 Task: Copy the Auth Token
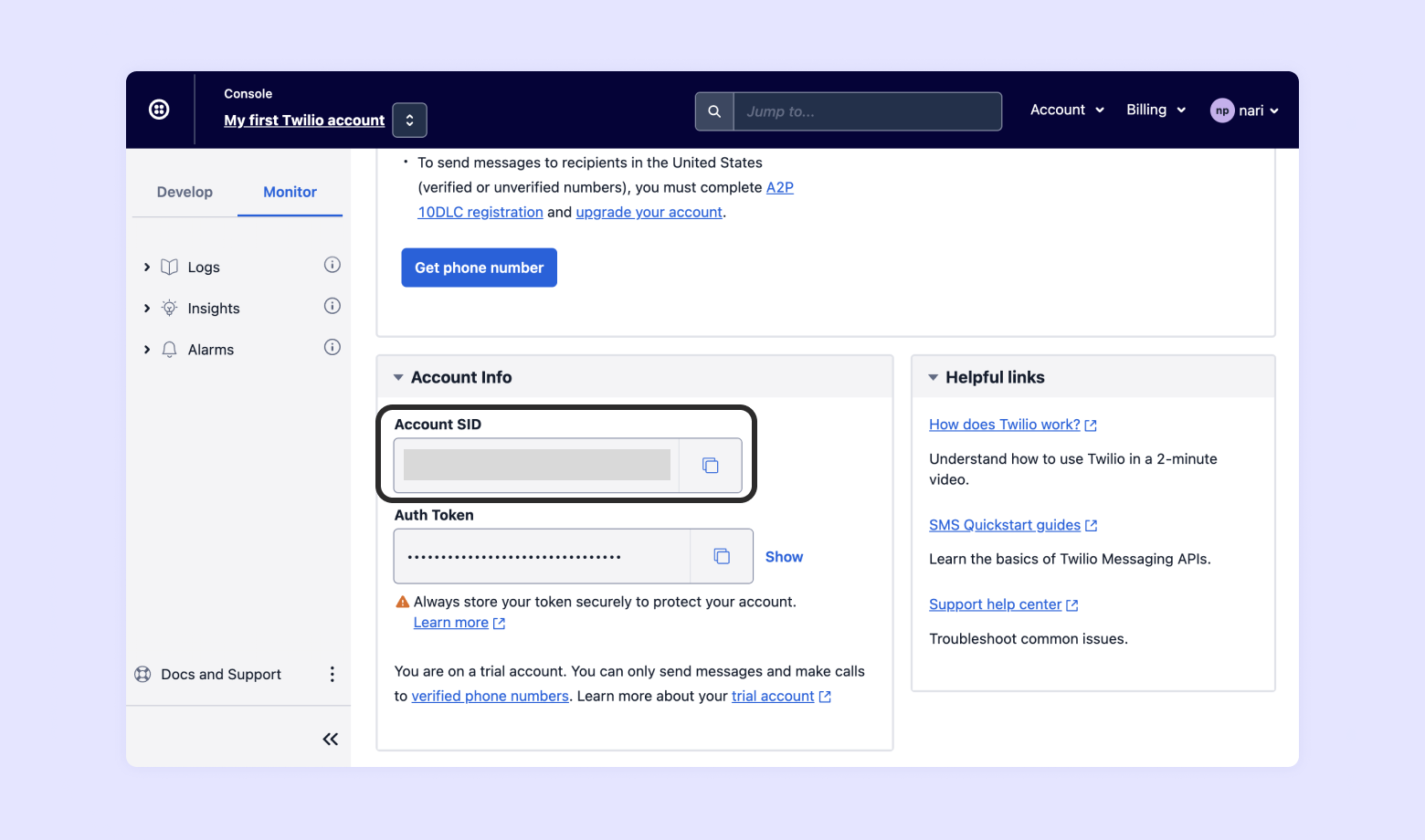coord(722,556)
